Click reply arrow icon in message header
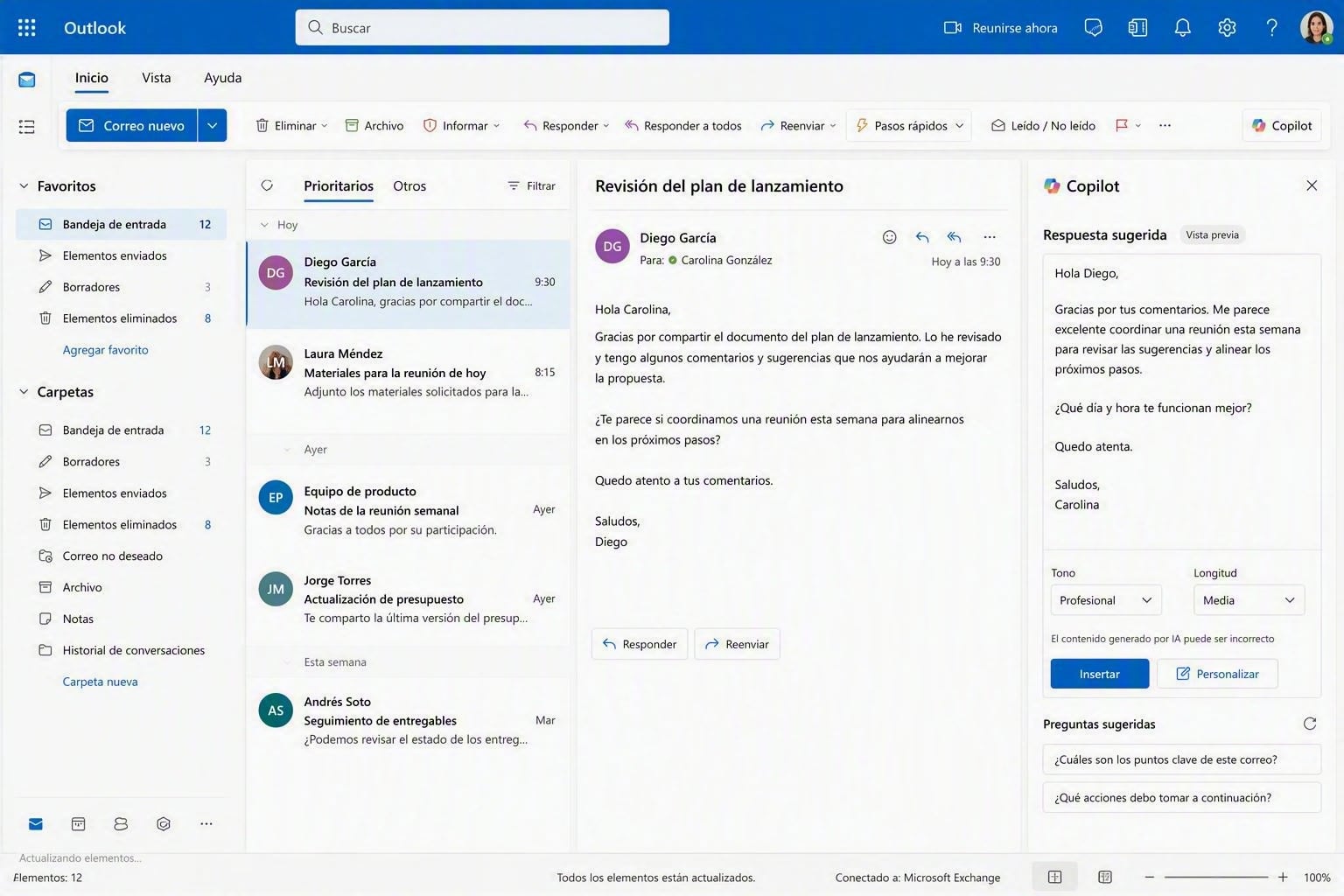This screenshot has height=896, width=1344. [x=922, y=237]
